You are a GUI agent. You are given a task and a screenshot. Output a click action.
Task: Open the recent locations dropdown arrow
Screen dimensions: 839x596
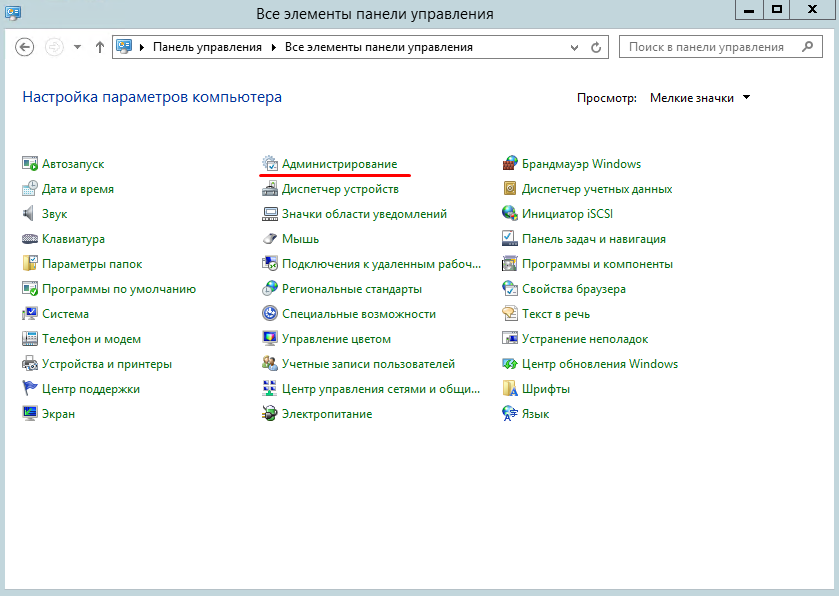pos(78,47)
